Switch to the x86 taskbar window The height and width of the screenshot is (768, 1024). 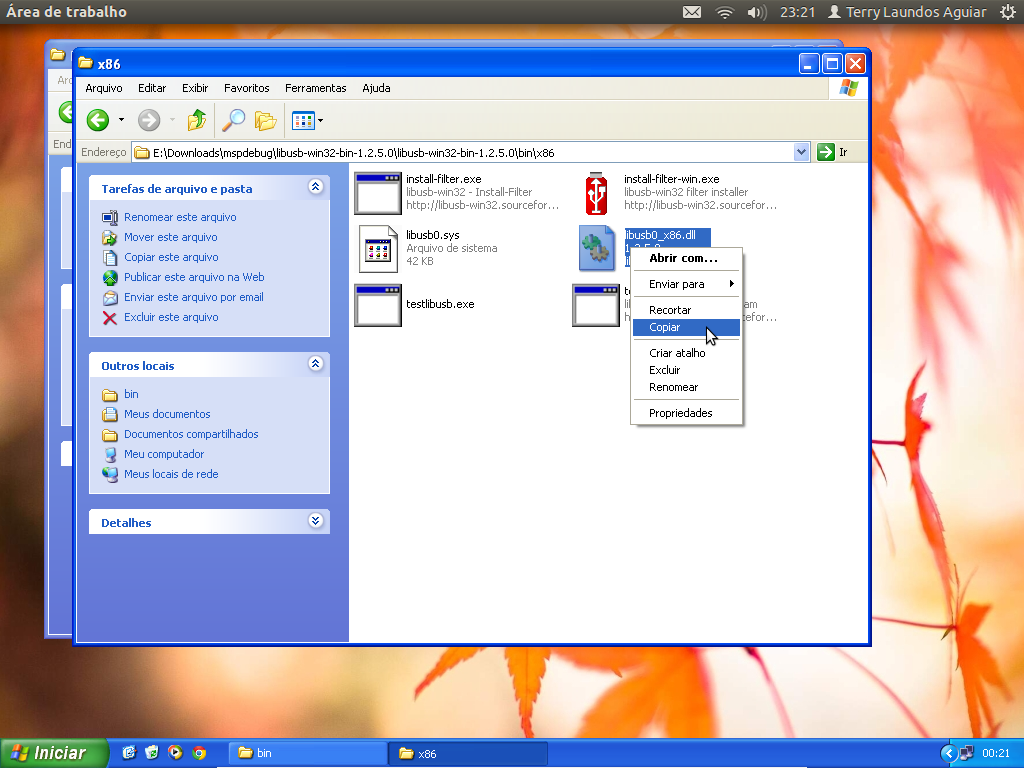[468, 753]
